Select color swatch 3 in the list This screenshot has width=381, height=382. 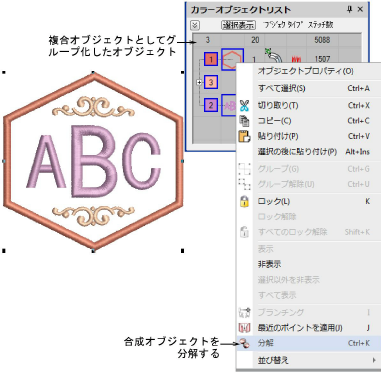click(x=211, y=82)
